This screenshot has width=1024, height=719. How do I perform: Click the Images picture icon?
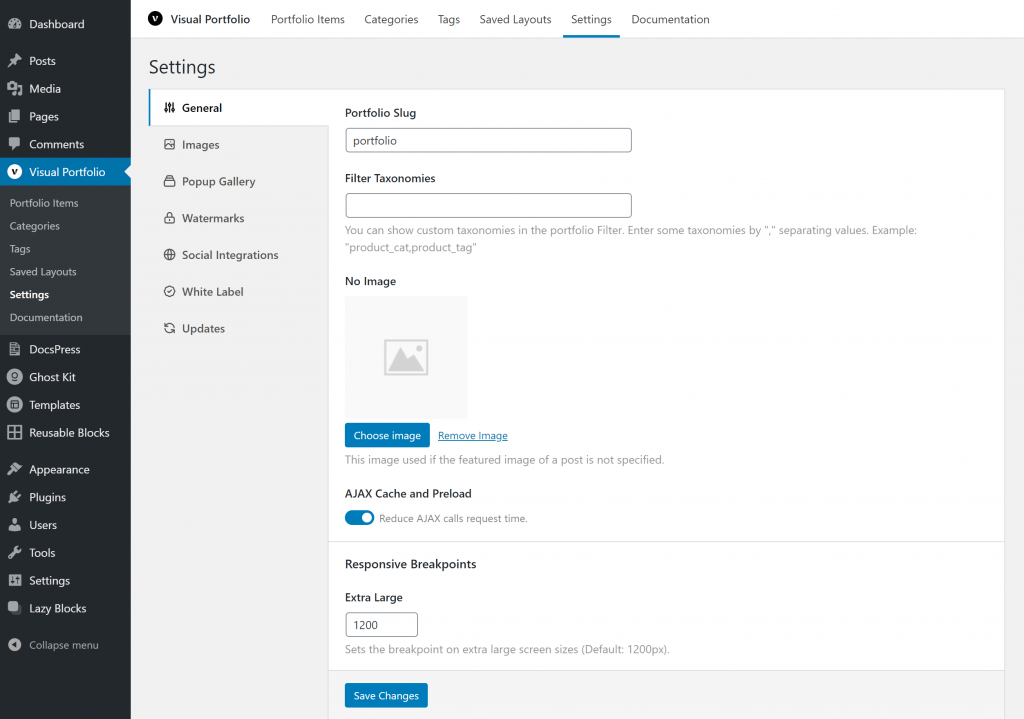click(169, 144)
